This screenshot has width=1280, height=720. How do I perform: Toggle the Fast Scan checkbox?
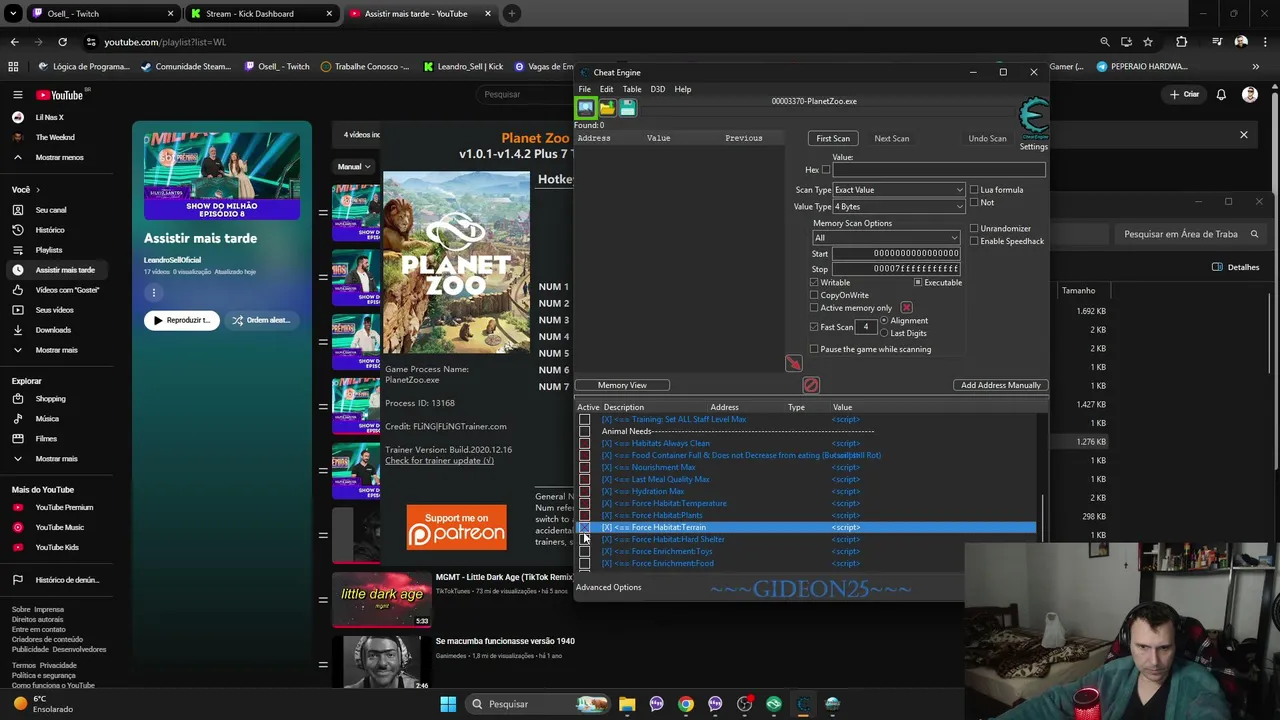coord(814,328)
